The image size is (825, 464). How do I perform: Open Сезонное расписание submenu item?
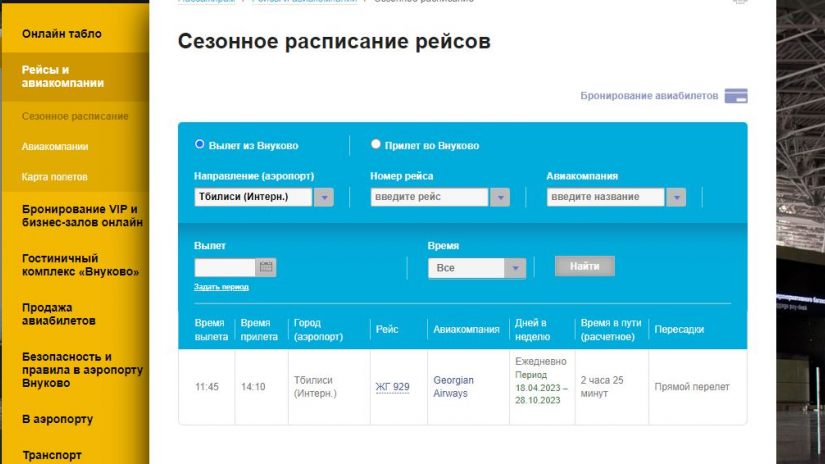click(x=75, y=116)
